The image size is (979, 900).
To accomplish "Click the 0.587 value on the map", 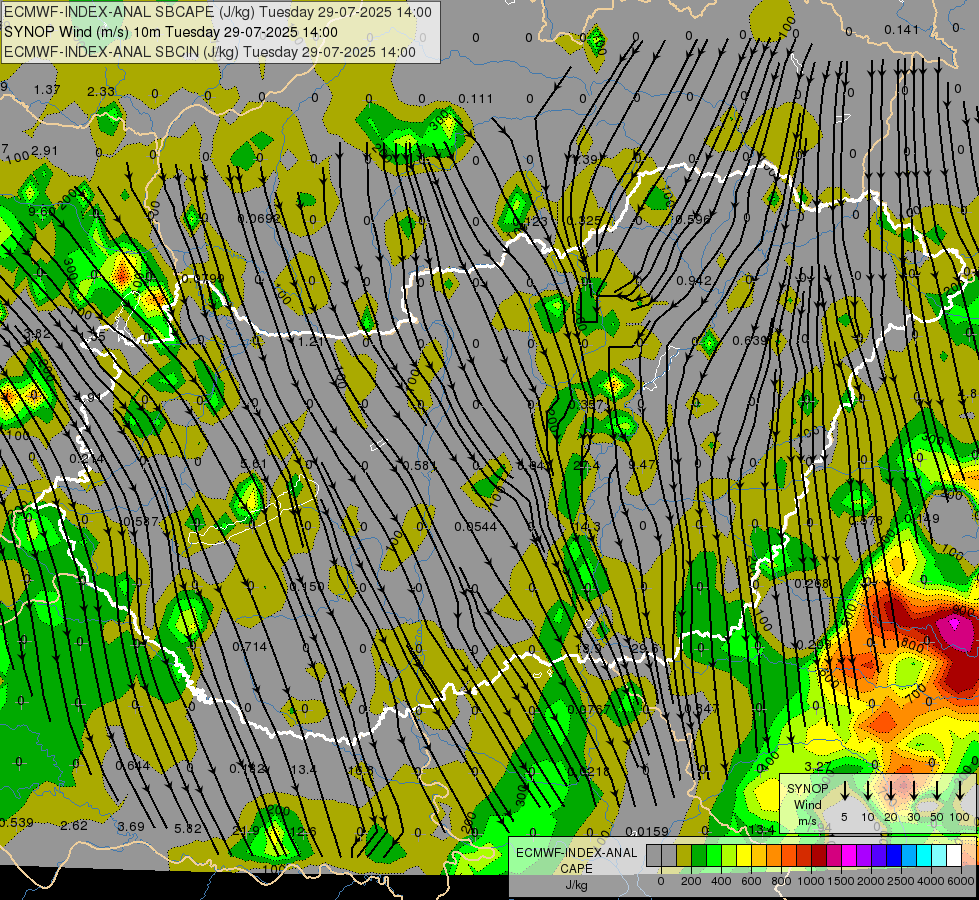I will 142,522.
